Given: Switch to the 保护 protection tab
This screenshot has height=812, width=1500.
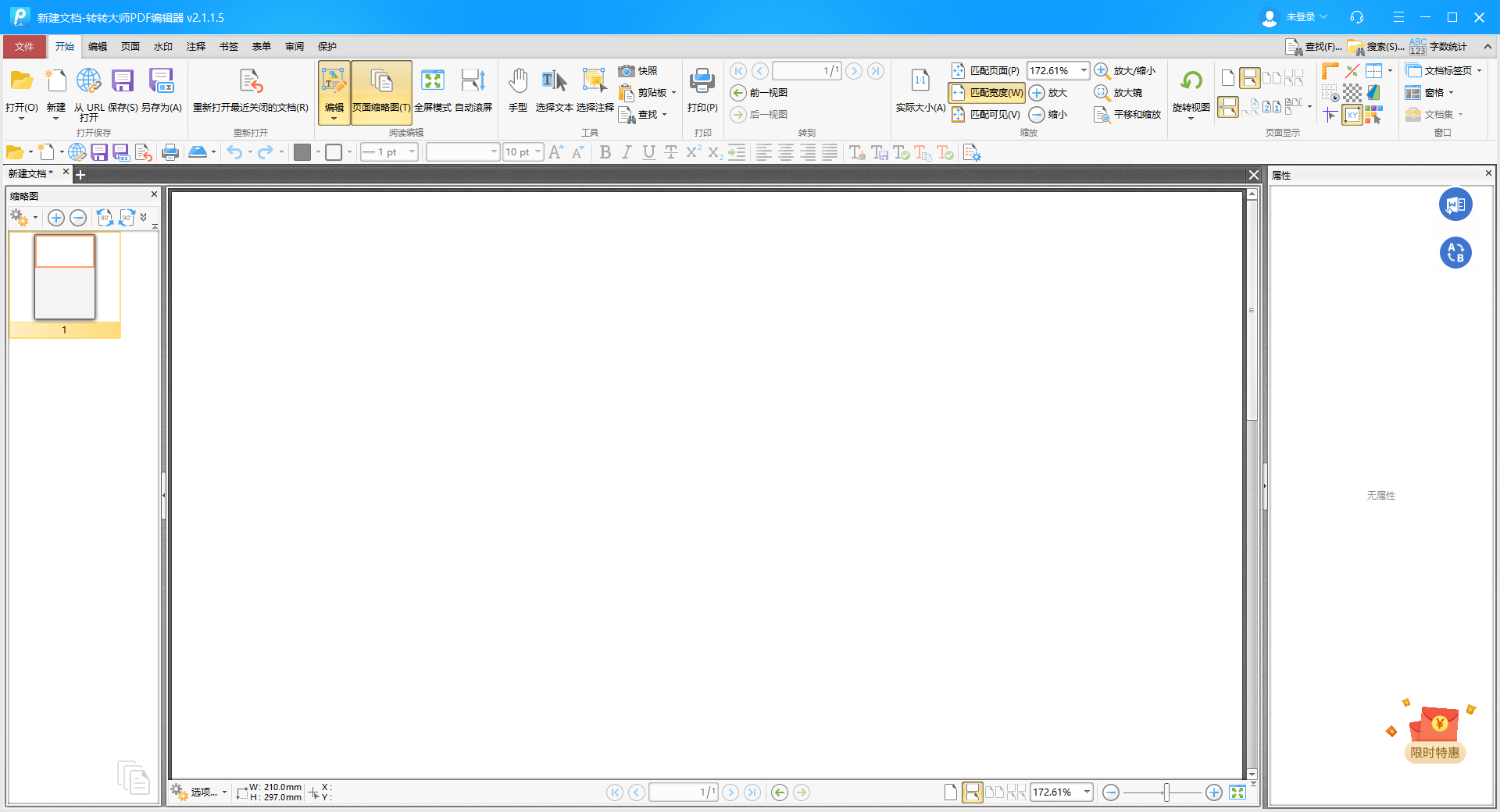Looking at the screenshot, I should [327, 47].
